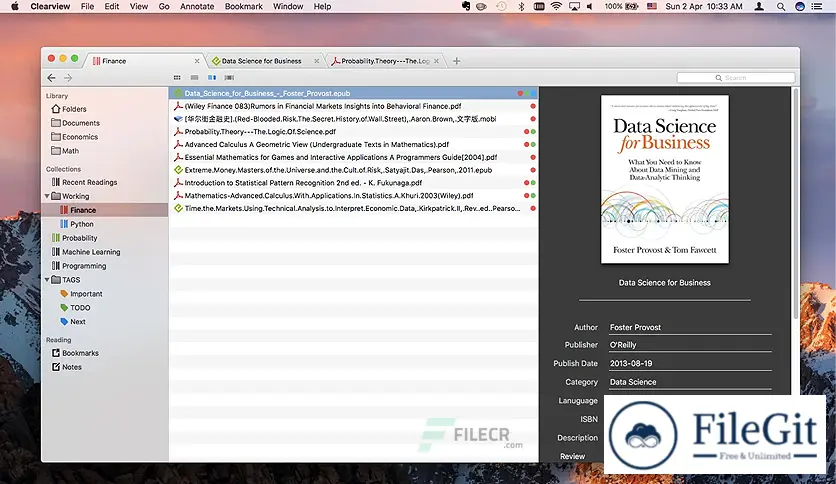Select the Finance collection in sidebar
The image size is (836, 484).
coord(104,210)
